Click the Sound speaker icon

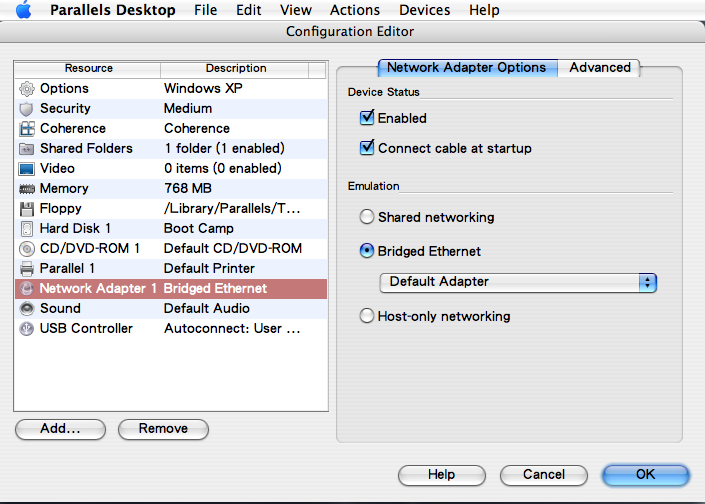(27, 308)
